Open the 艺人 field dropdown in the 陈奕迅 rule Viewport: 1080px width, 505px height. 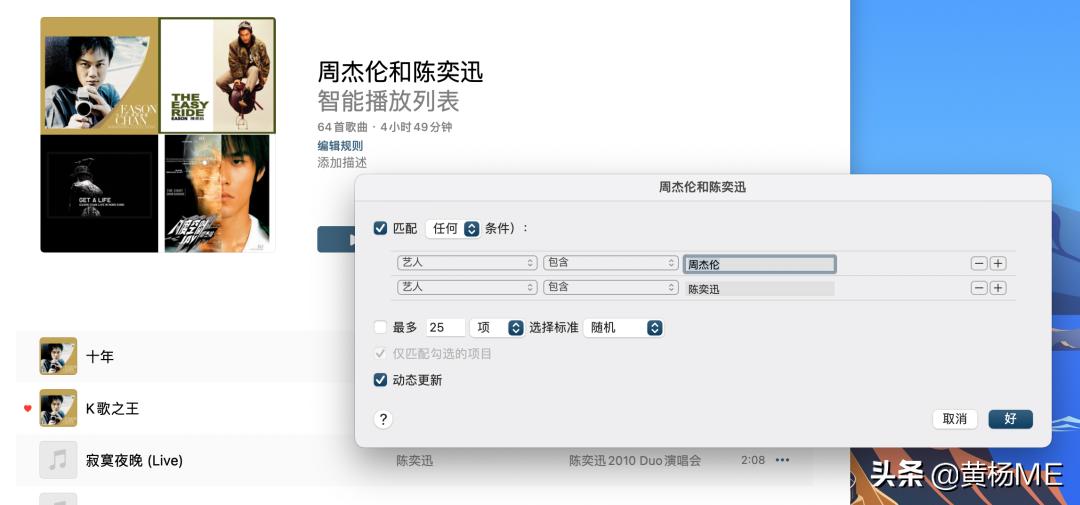467,287
